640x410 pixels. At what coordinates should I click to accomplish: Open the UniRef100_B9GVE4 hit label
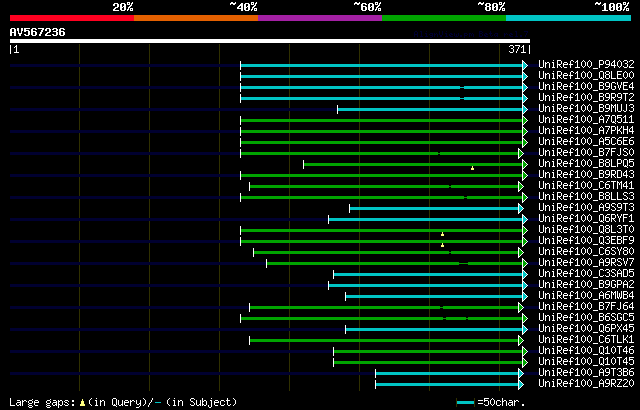586,86
